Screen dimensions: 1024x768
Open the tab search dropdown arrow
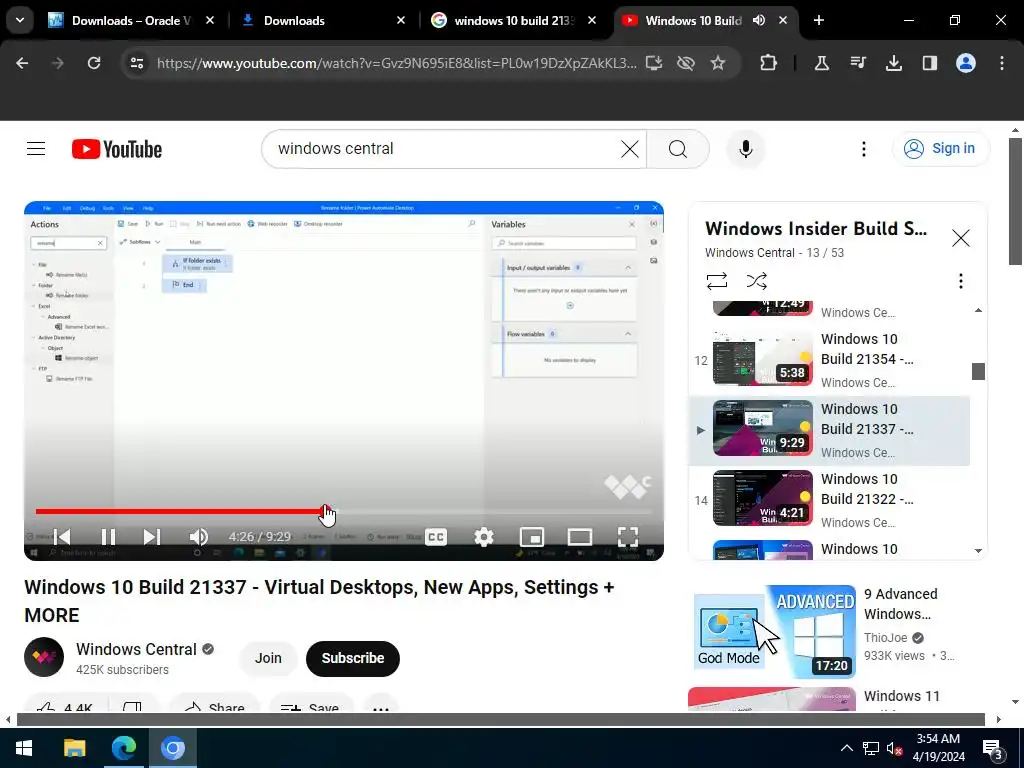pyautogui.click(x=20, y=20)
